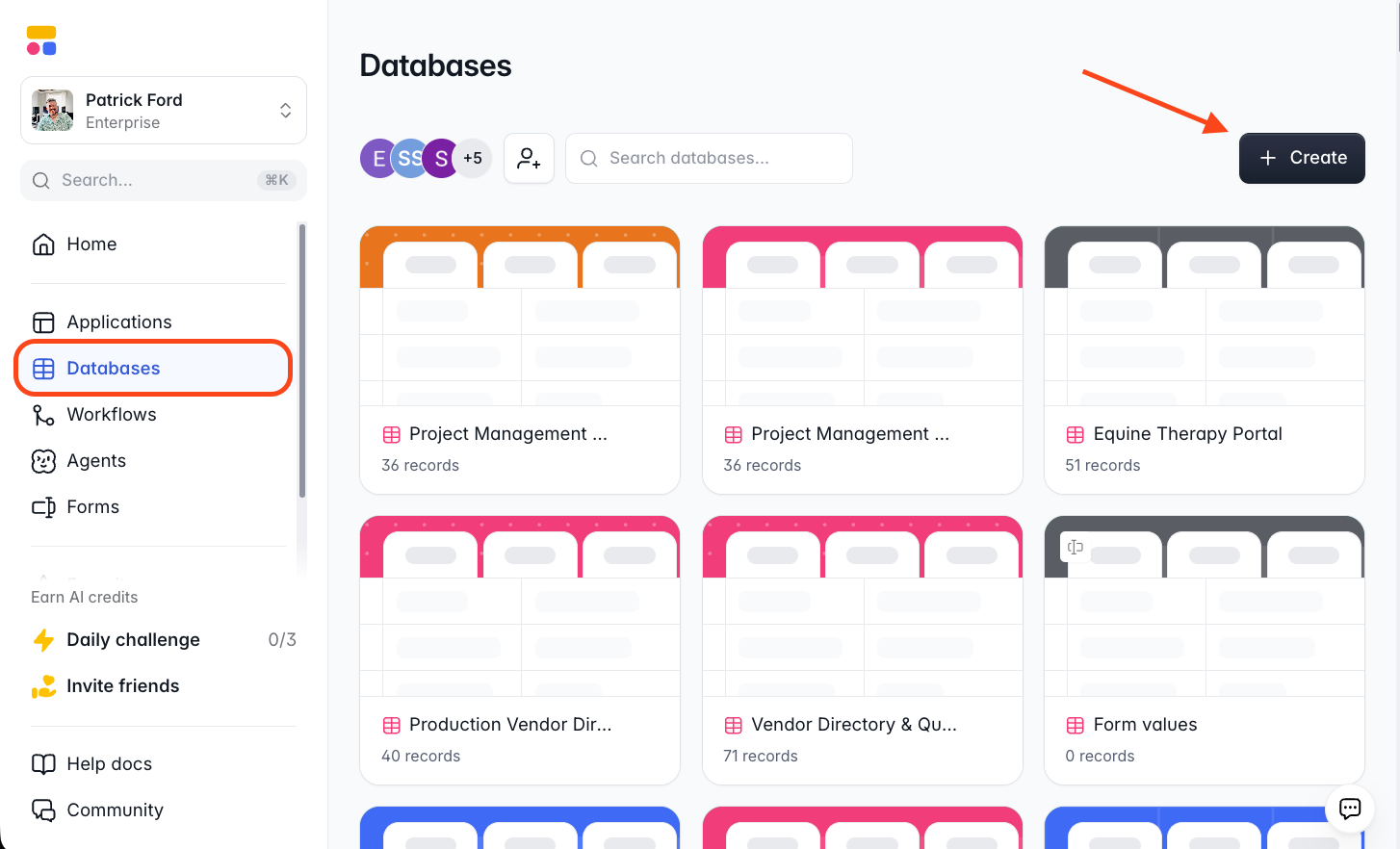Click the Forms icon in the sidebar
The width and height of the screenshot is (1400, 849).
(43, 507)
